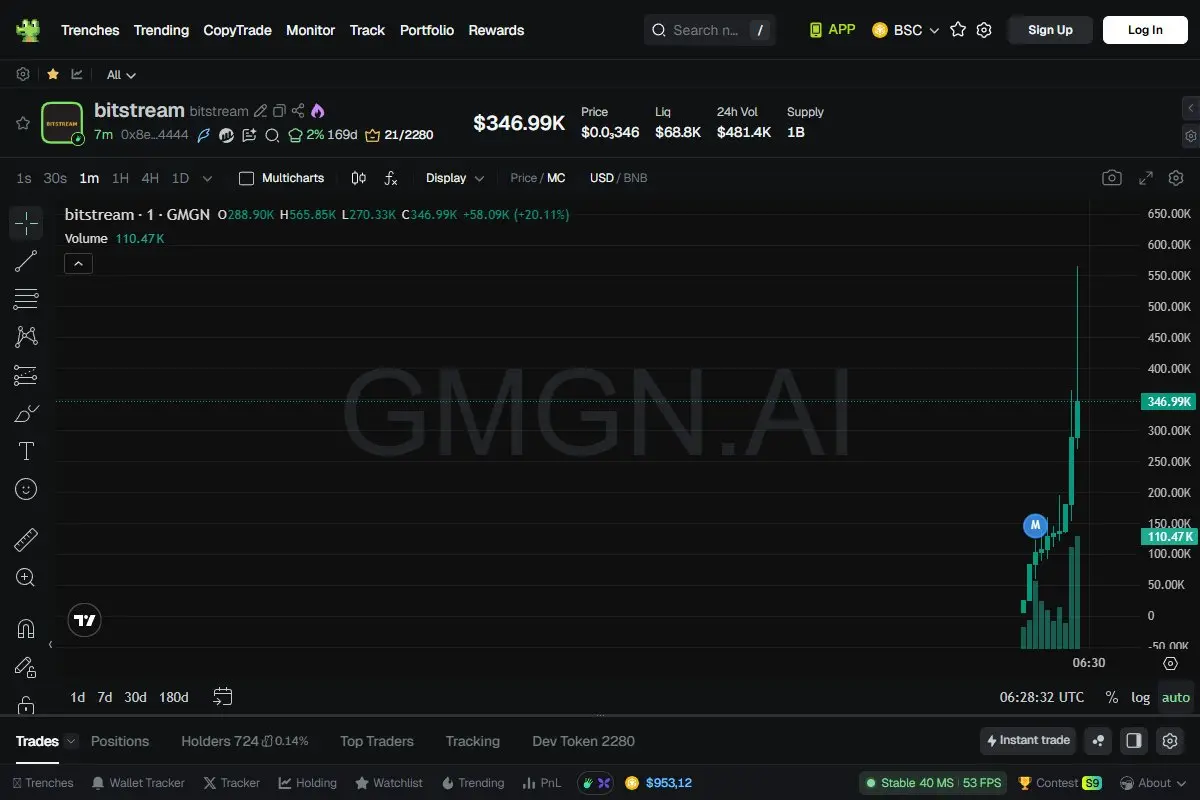Open the go-to-date calendar icon
The width and height of the screenshot is (1200, 800).
tap(223, 697)
